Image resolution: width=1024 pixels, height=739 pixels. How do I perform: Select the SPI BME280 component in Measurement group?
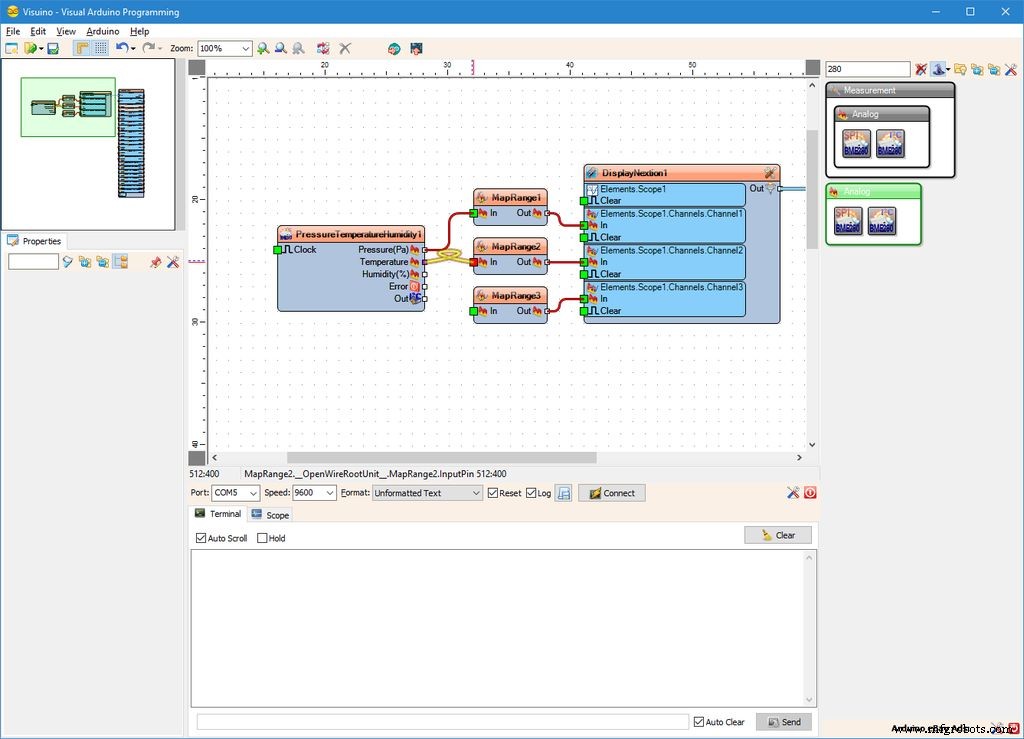(x=857, y=144)
